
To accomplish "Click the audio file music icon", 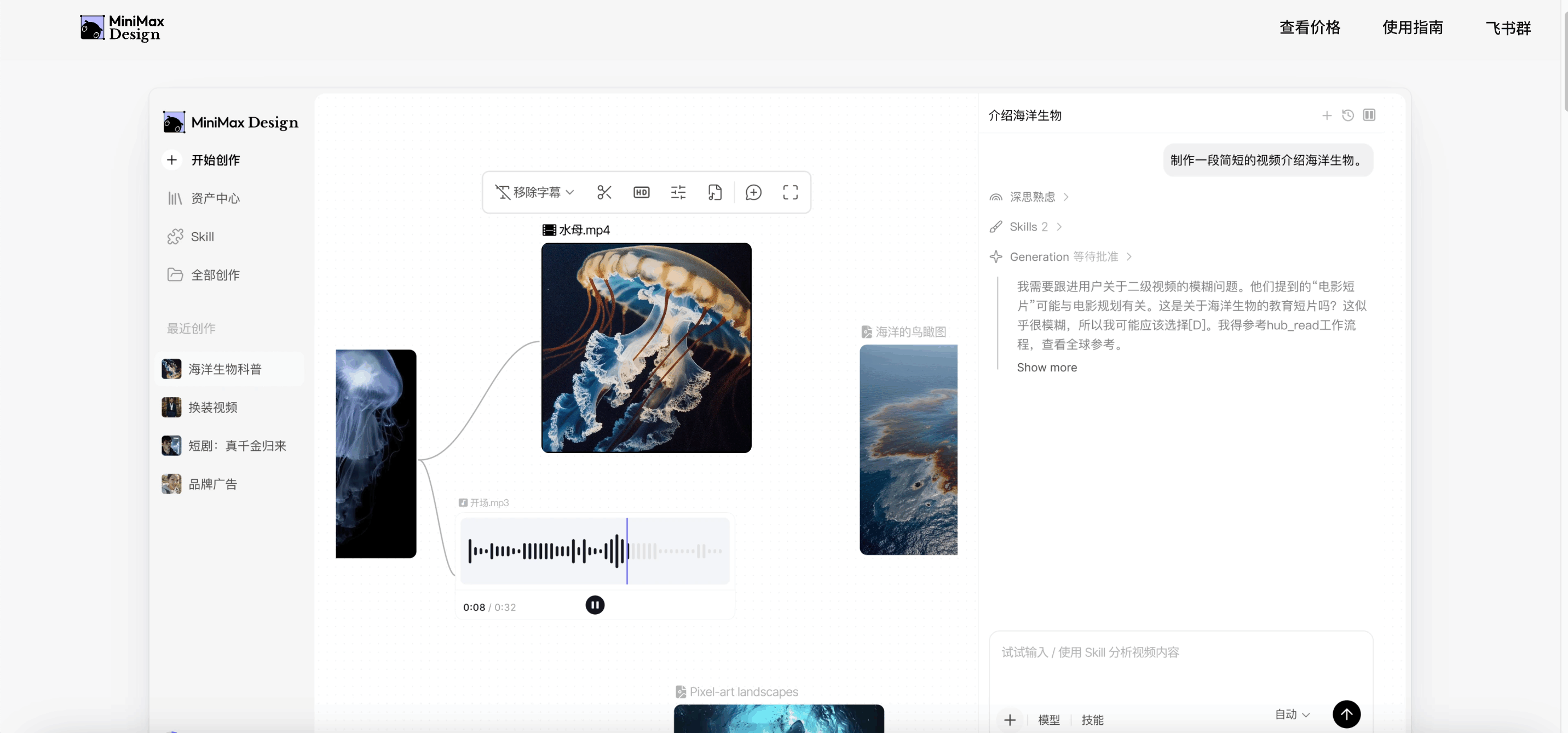I will tap(714, 192).
